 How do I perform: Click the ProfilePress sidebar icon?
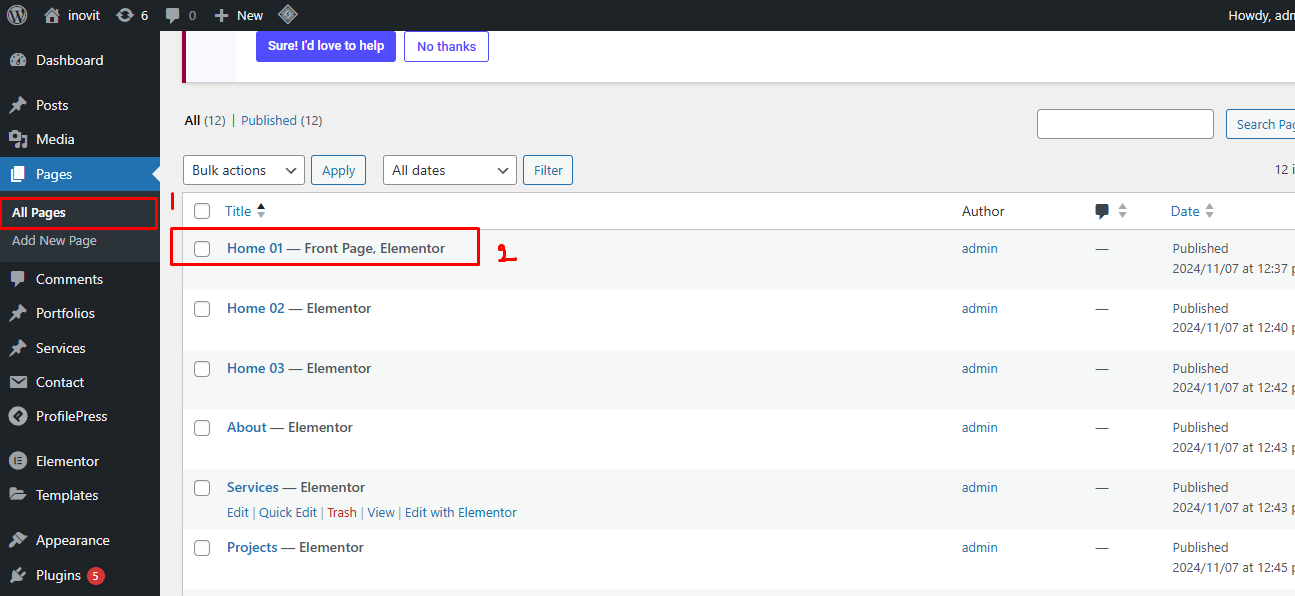(x=18, y=416)
